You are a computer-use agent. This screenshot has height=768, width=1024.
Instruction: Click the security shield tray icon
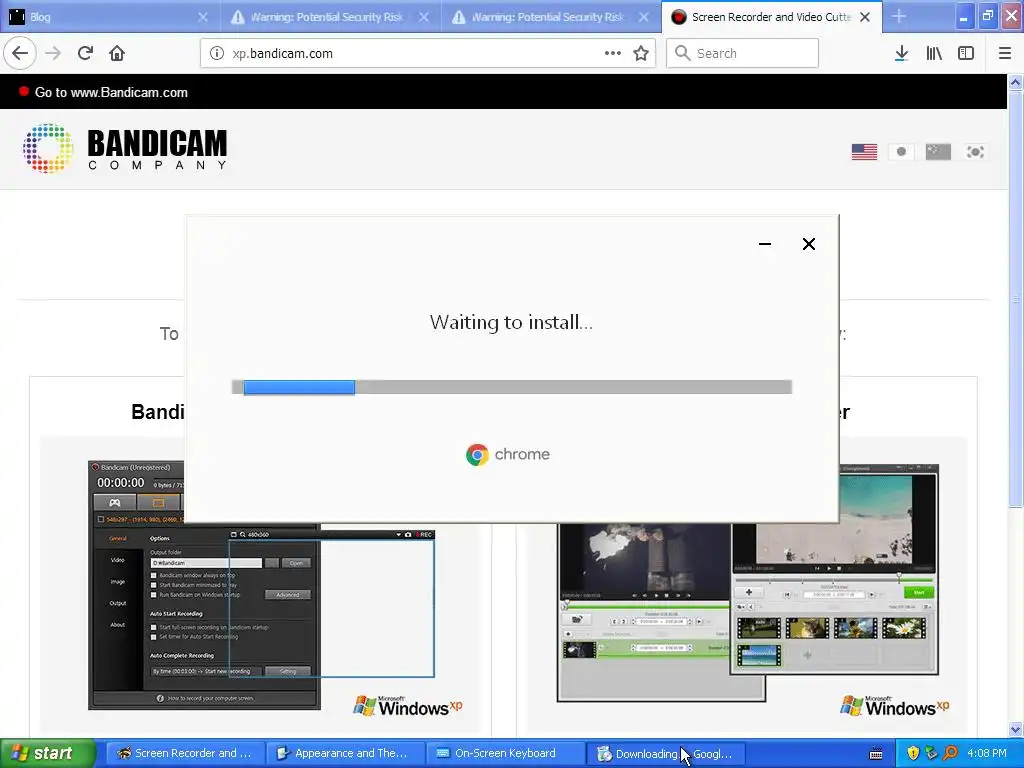pos(914,754)
